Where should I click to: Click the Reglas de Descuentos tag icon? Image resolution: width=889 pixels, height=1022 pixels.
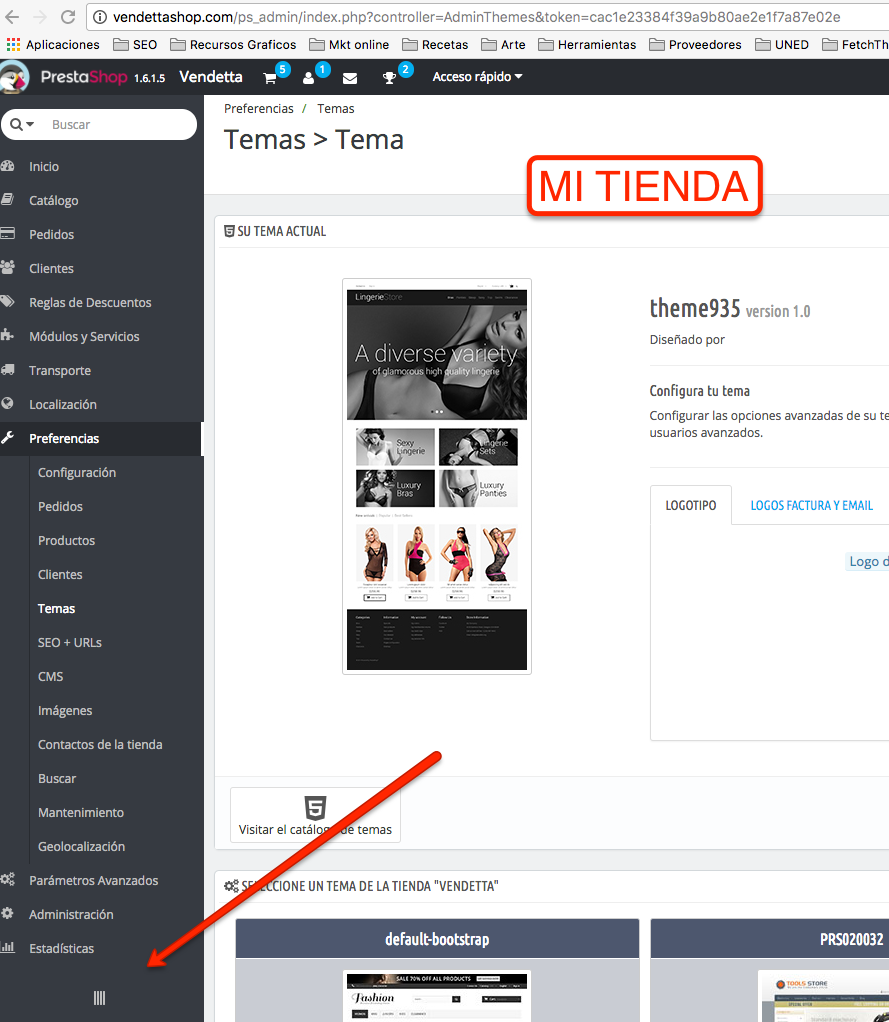8,301
